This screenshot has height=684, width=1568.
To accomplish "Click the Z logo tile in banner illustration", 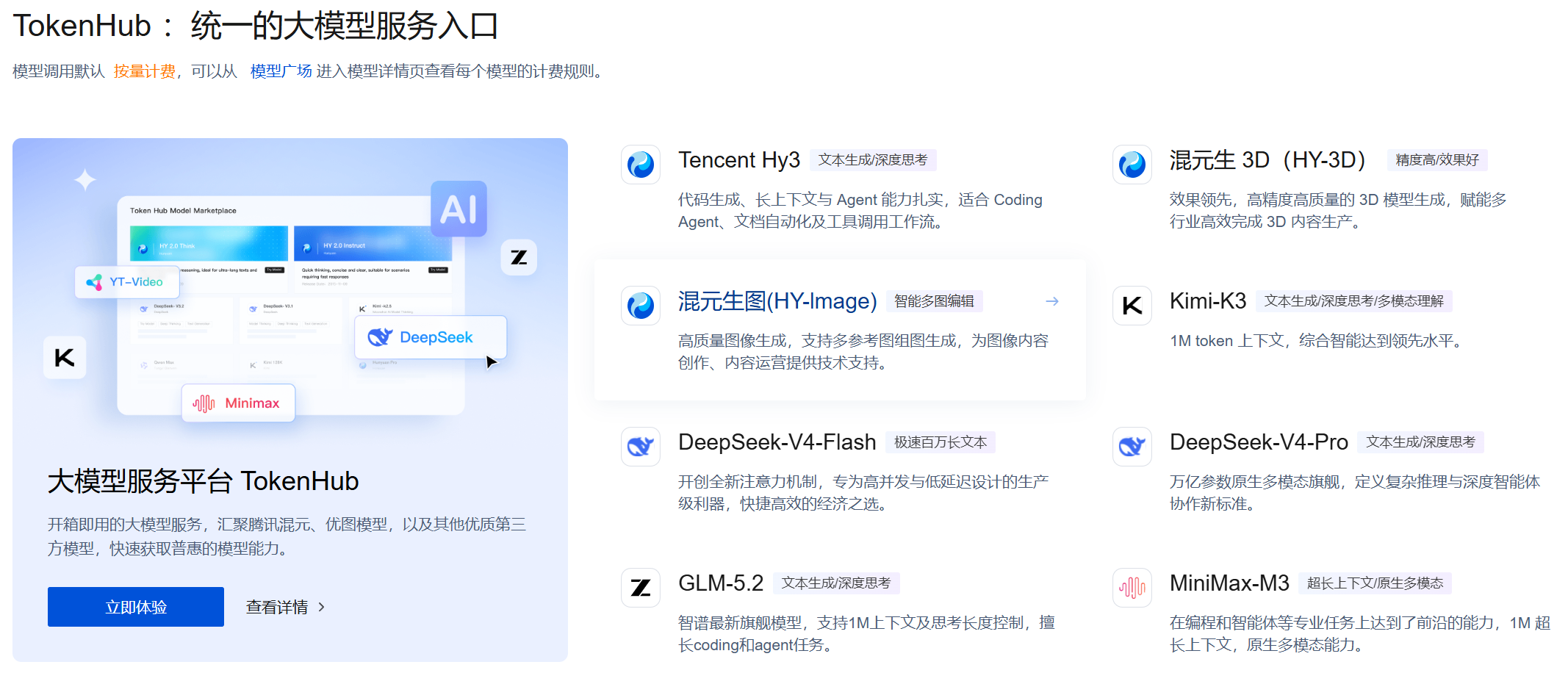I will [519, 257].
